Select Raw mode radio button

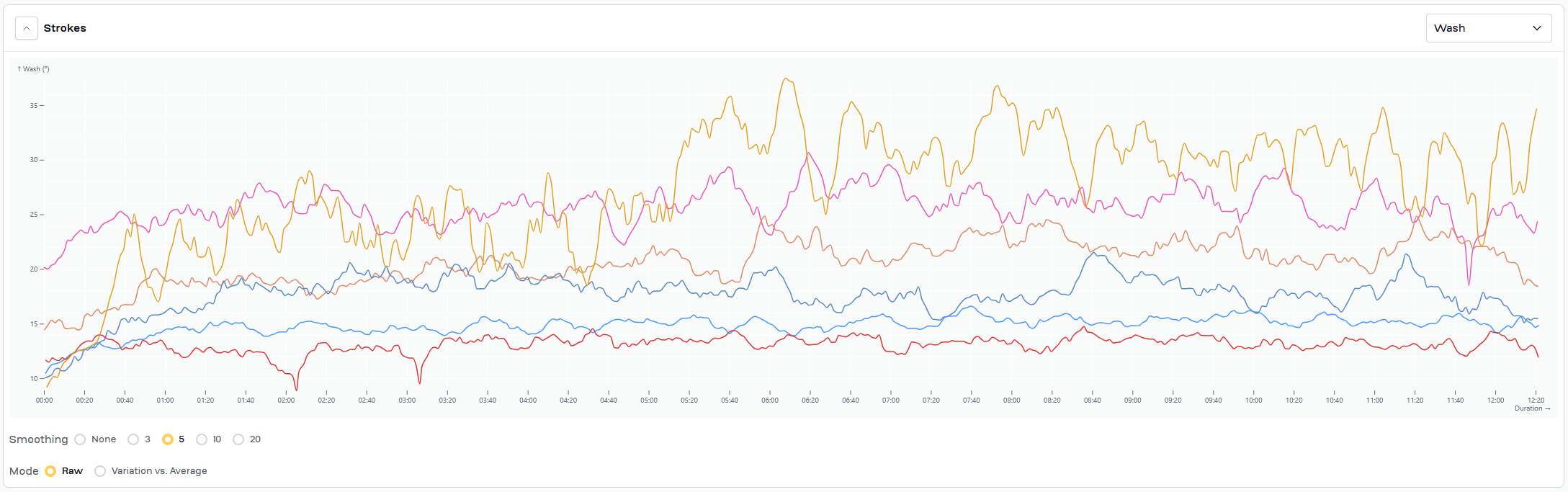[50, 471]
